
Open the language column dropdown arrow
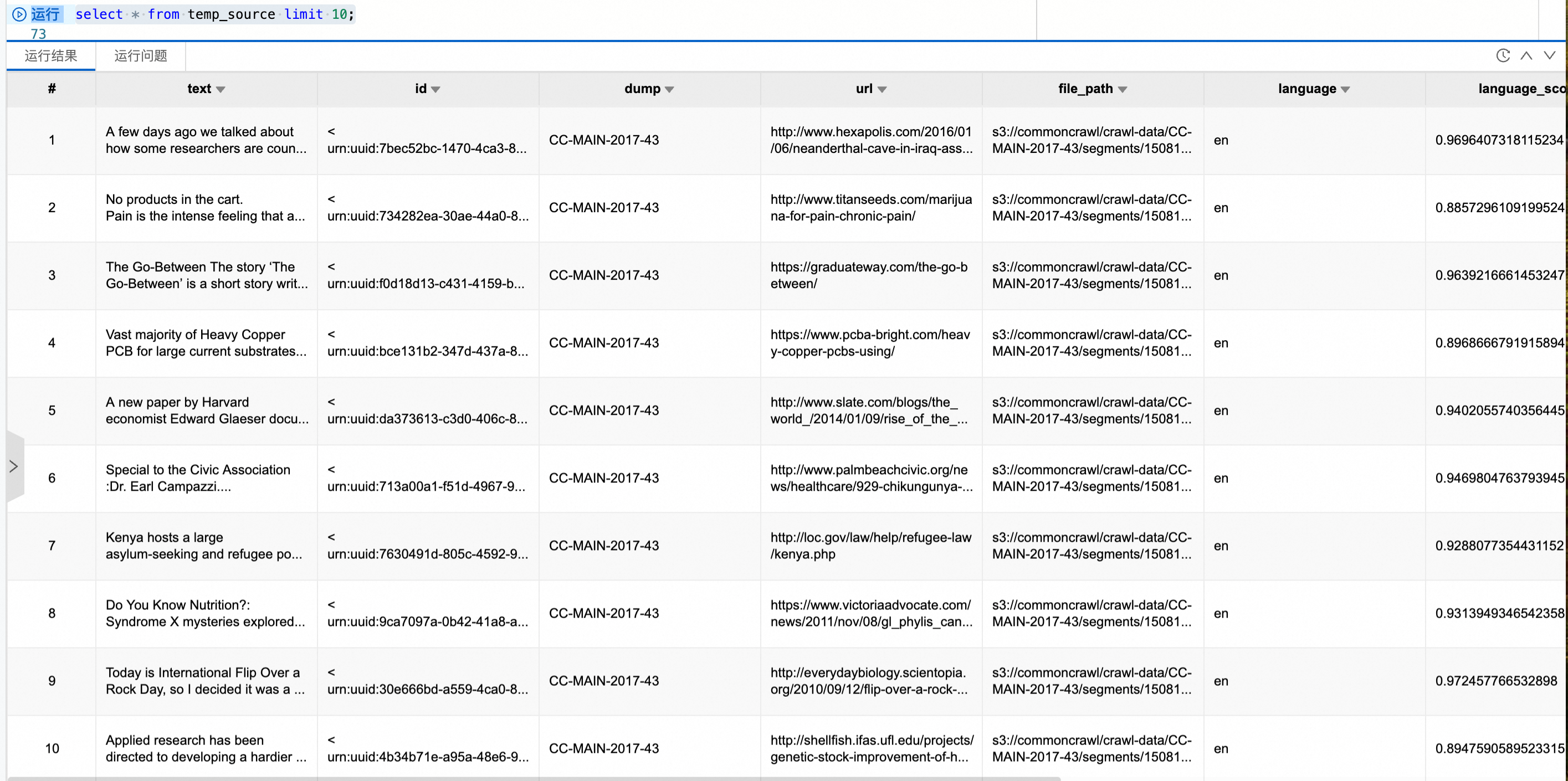1345,90
